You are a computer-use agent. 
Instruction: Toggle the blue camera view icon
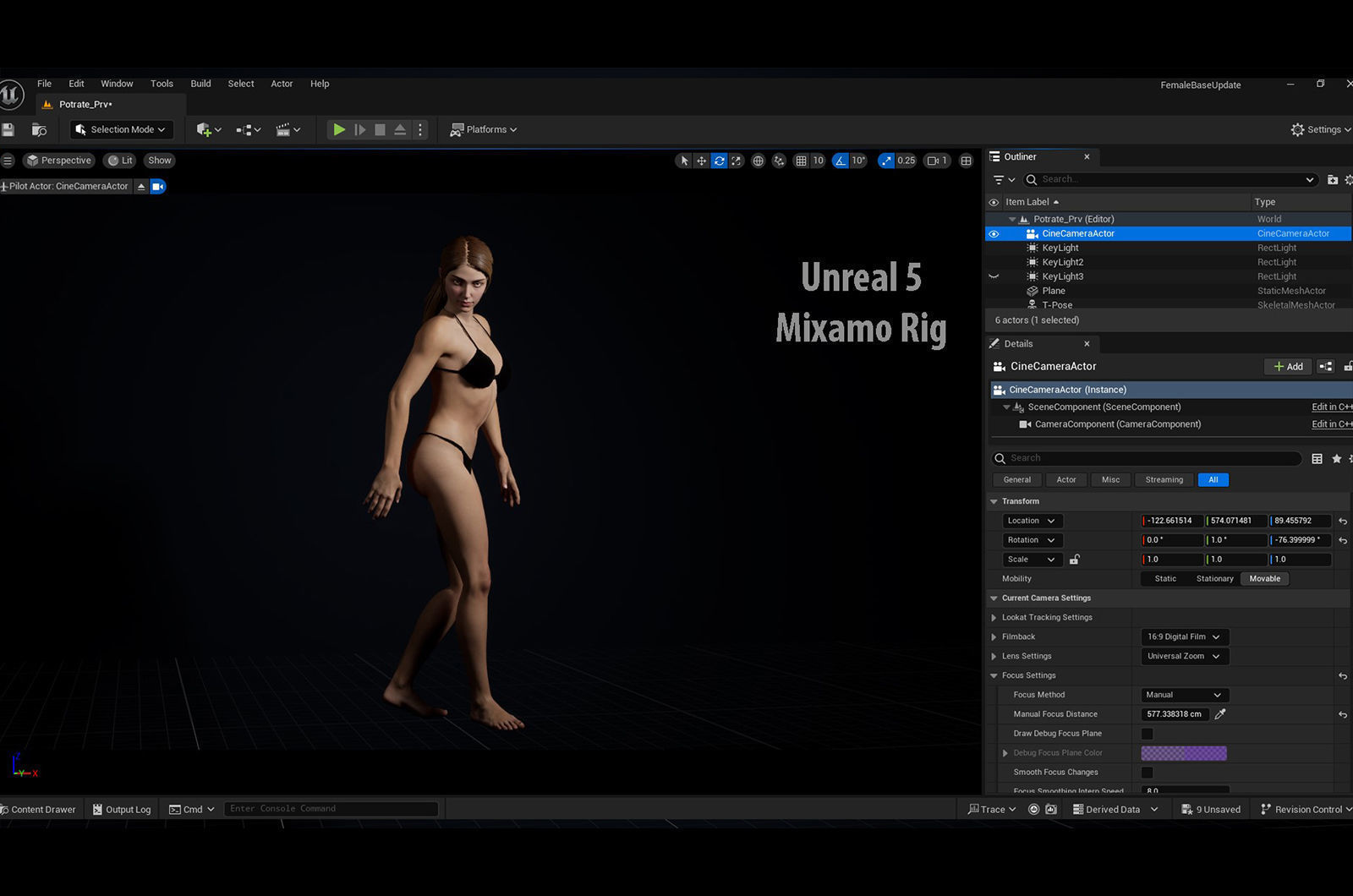click(158, 186)
